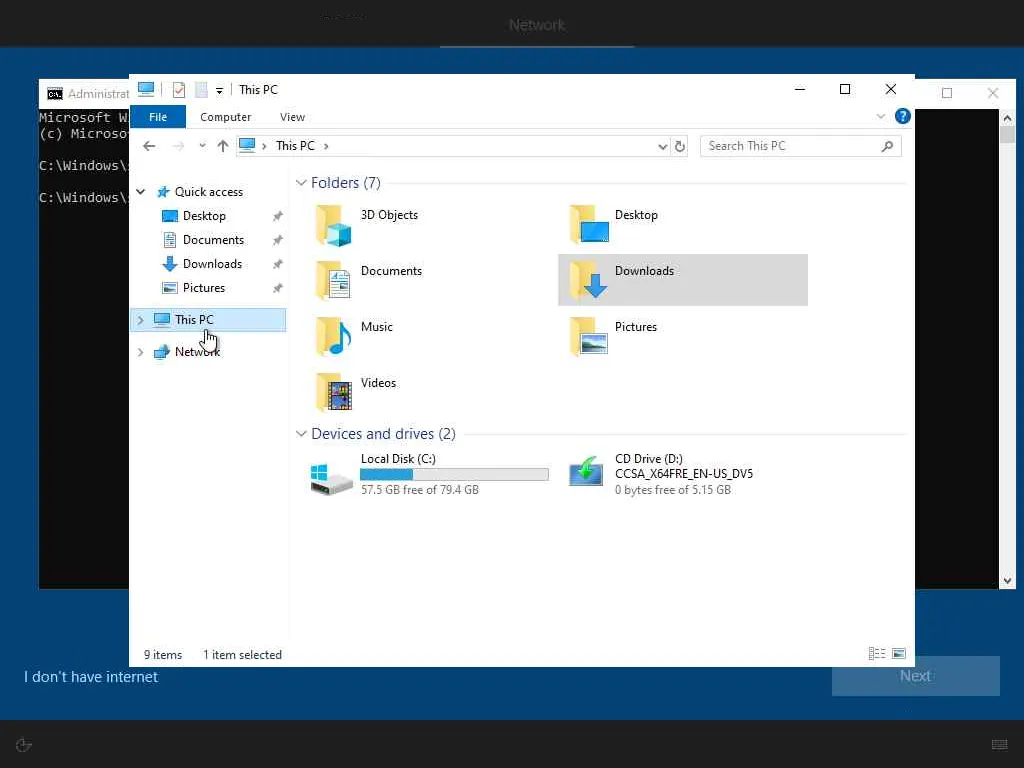The image size is (1024, 768).
Task: Expand the ribbon with the chevron
Action: 880,116
